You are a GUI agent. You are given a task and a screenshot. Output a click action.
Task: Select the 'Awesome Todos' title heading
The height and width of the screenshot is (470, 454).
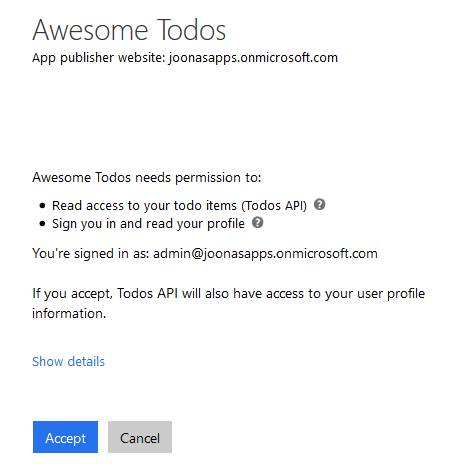pos(129,30)
